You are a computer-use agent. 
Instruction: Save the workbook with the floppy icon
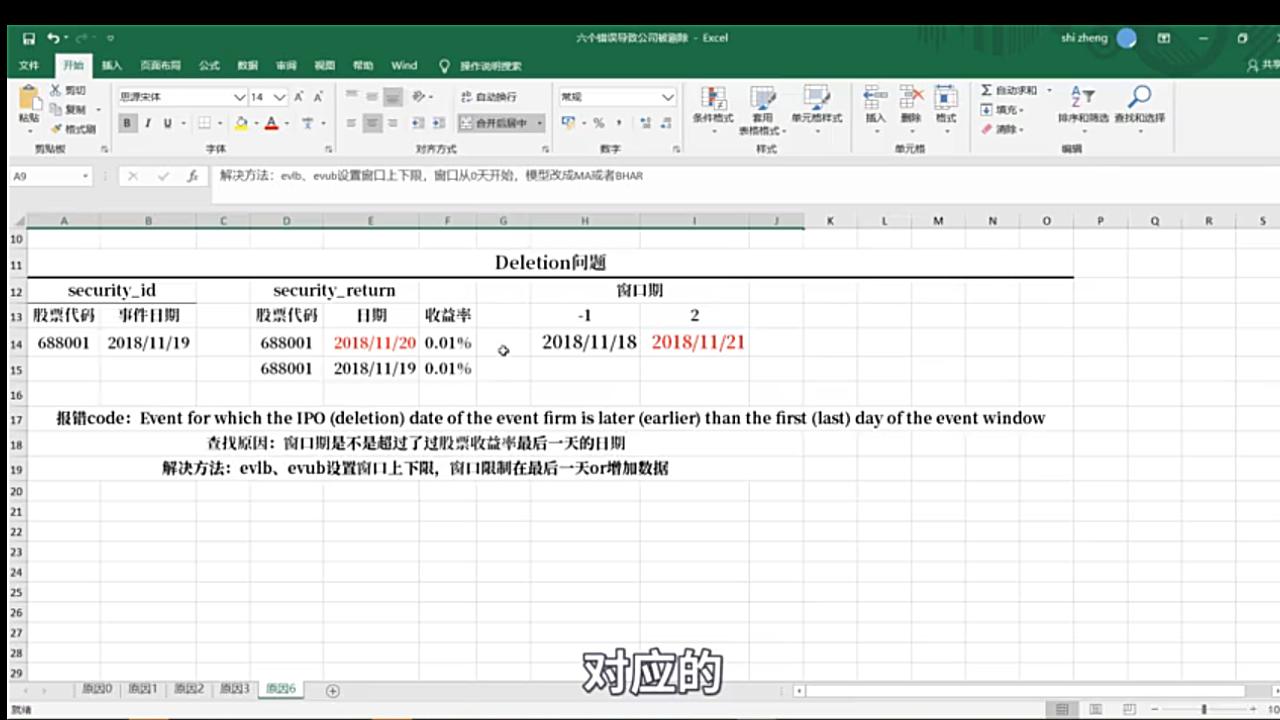click(29, 38)
